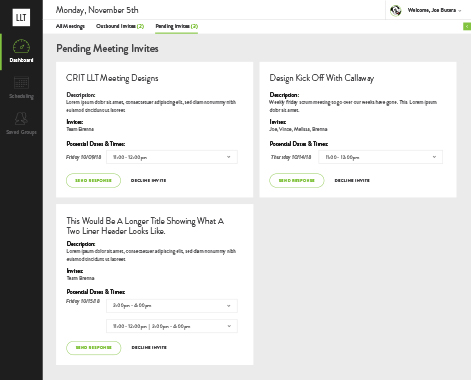Image resolution: width=471 pixels, height=380 pixels.
Task: Decline invite for Design Kick Off With Callaway
Action: [352, 180]
